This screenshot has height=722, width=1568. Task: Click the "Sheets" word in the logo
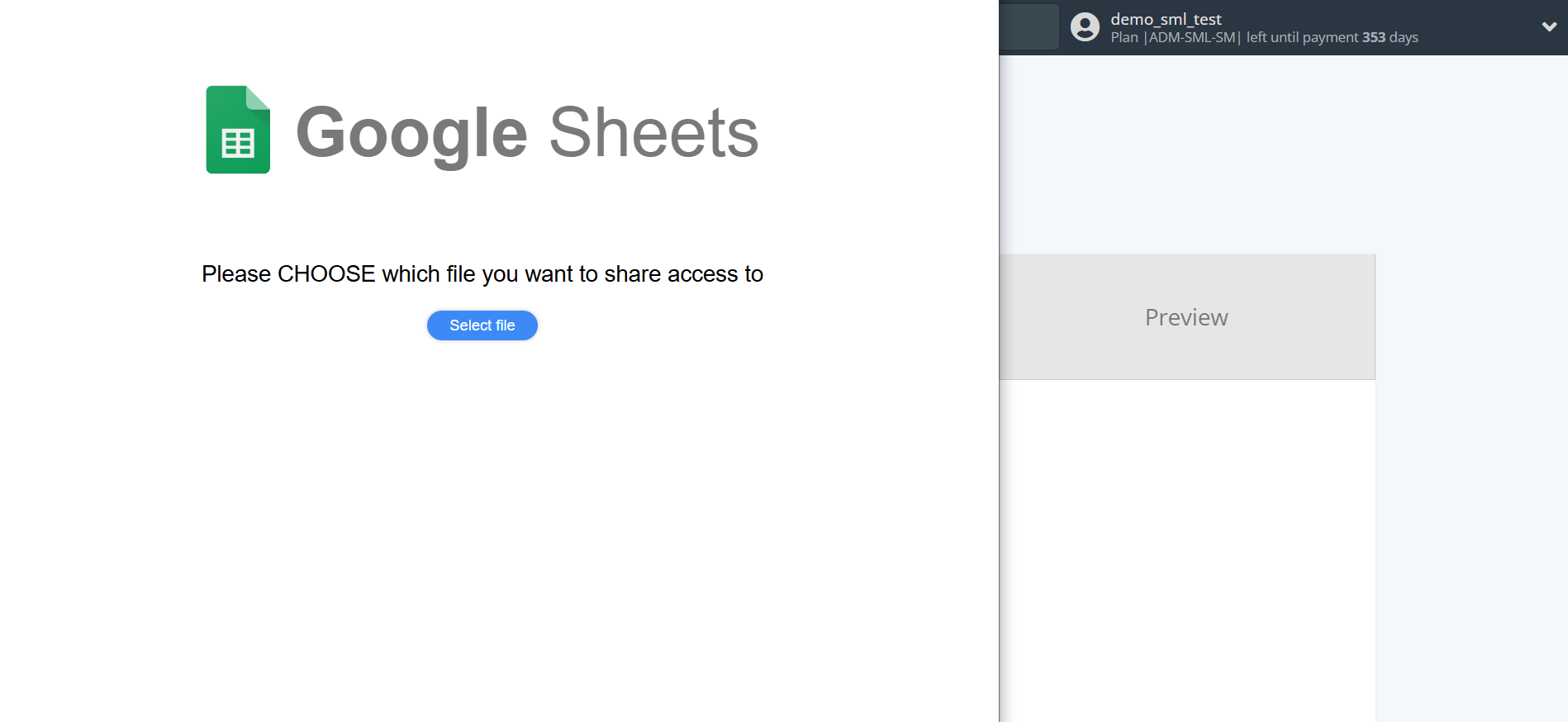tap(653, 133)
